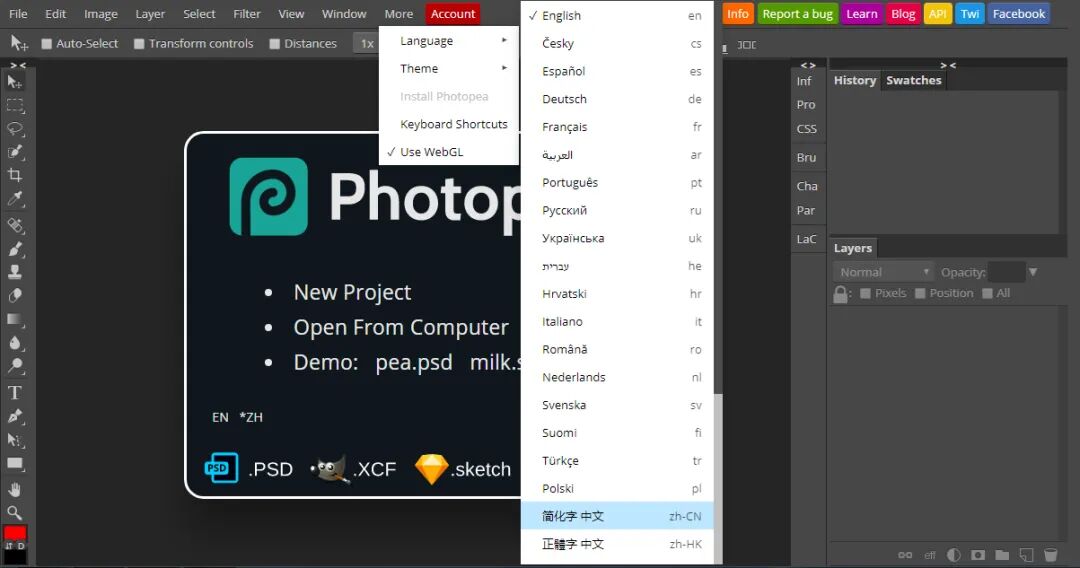Select the Type tool
This screenshot has width=1080, height=568.
14,392
